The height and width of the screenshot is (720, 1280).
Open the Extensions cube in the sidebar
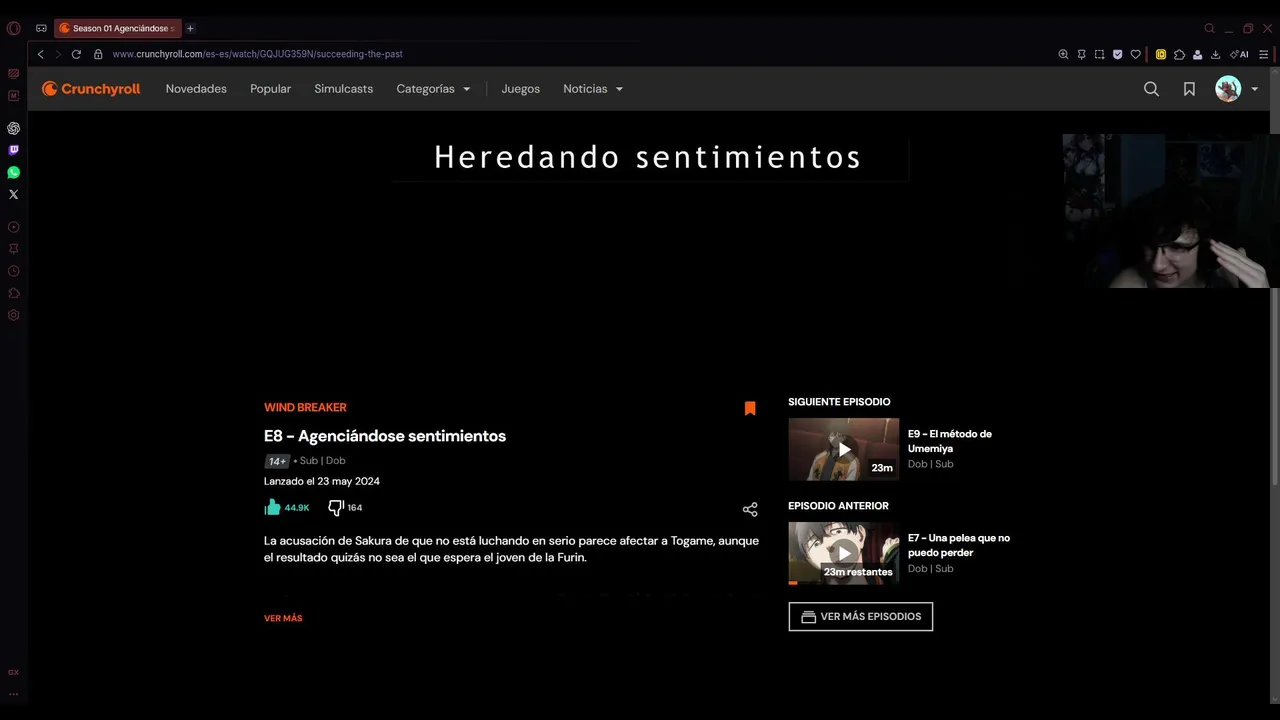[x=13, y=293]
